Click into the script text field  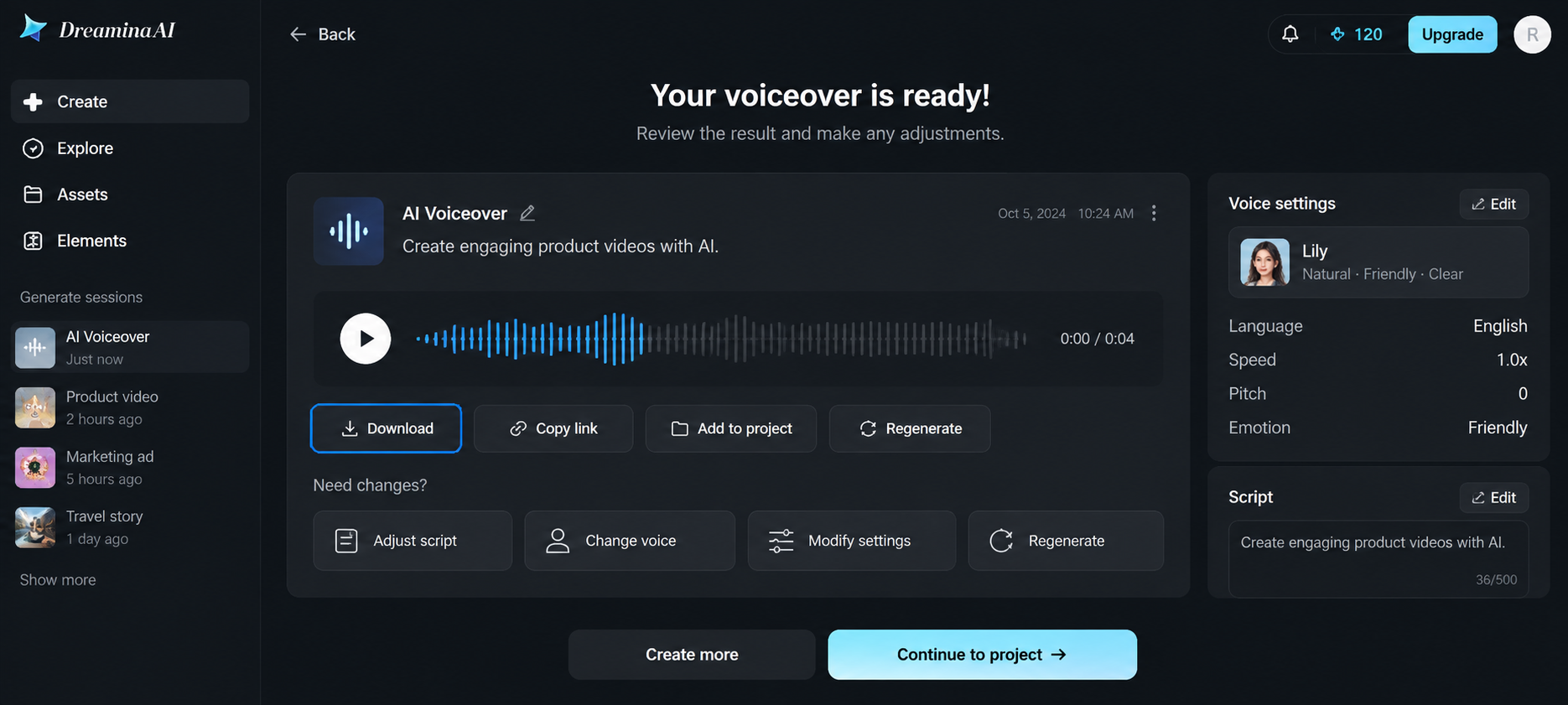pyautogui.click(x=1378, y=559)
